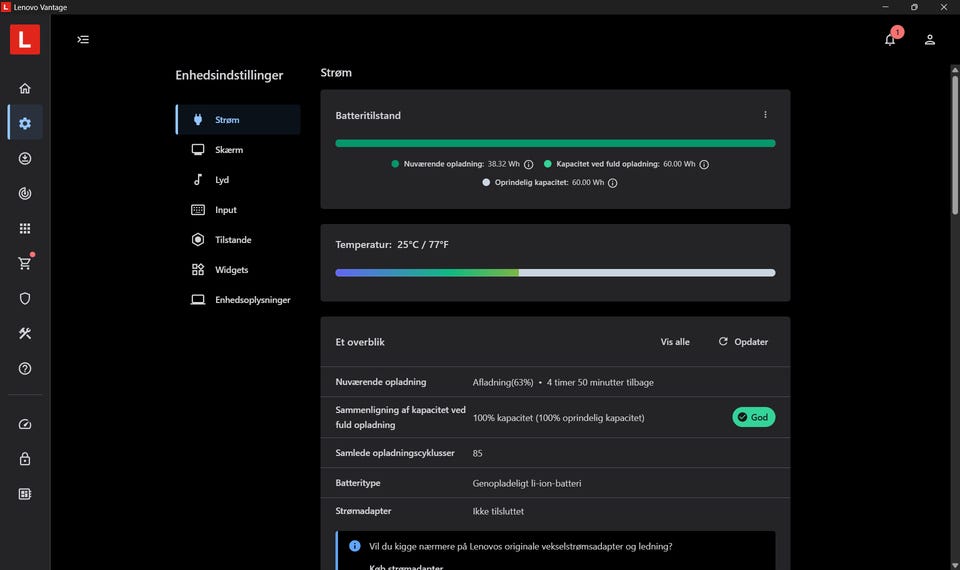Viewport: 960px width, 570px height.
Task: Click the Batteritilstand heading
Action: click(x=368, y=115)
